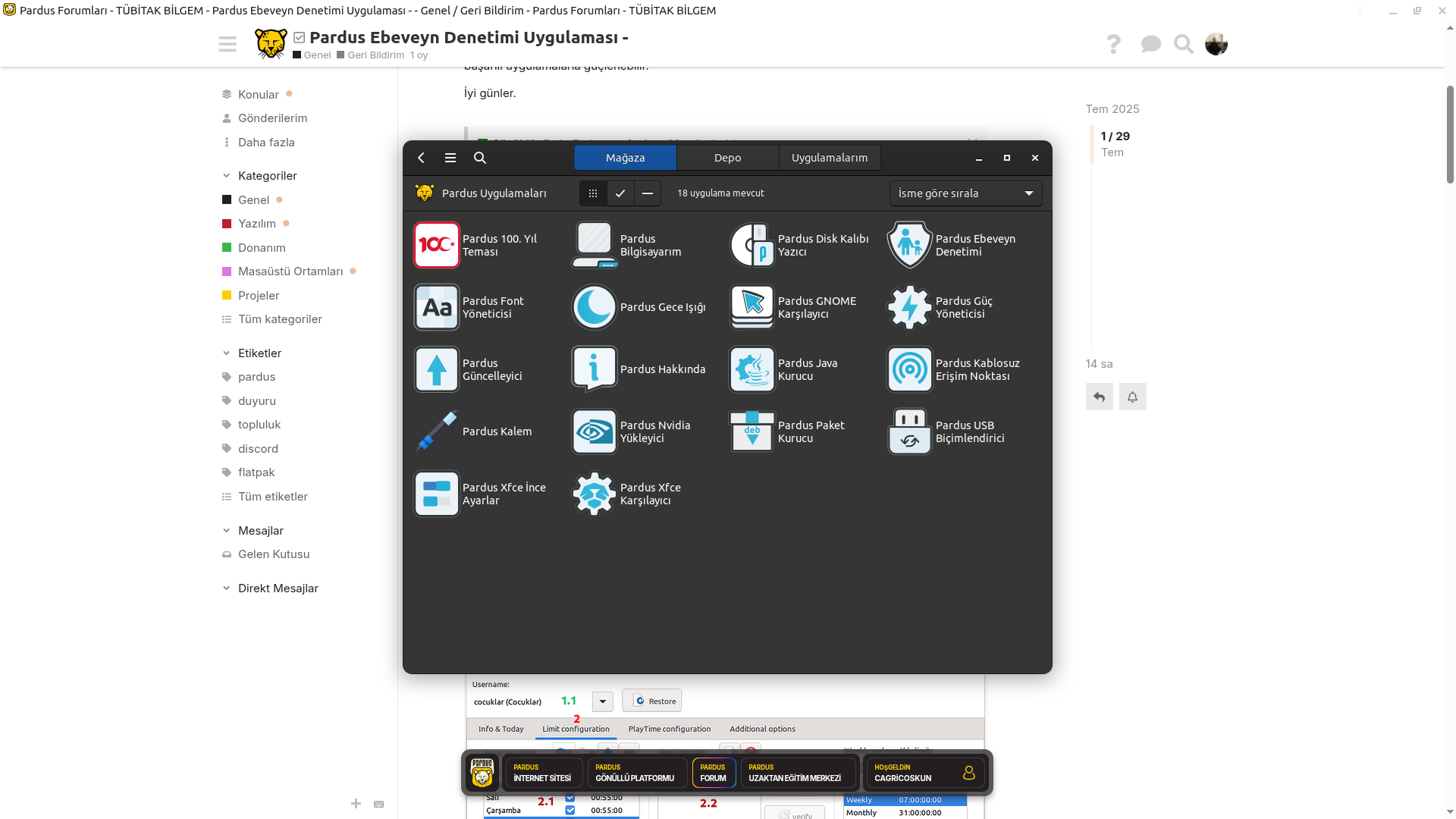Toggle installed apps checkmark filter
The image size is (1456, 819).
620,193
